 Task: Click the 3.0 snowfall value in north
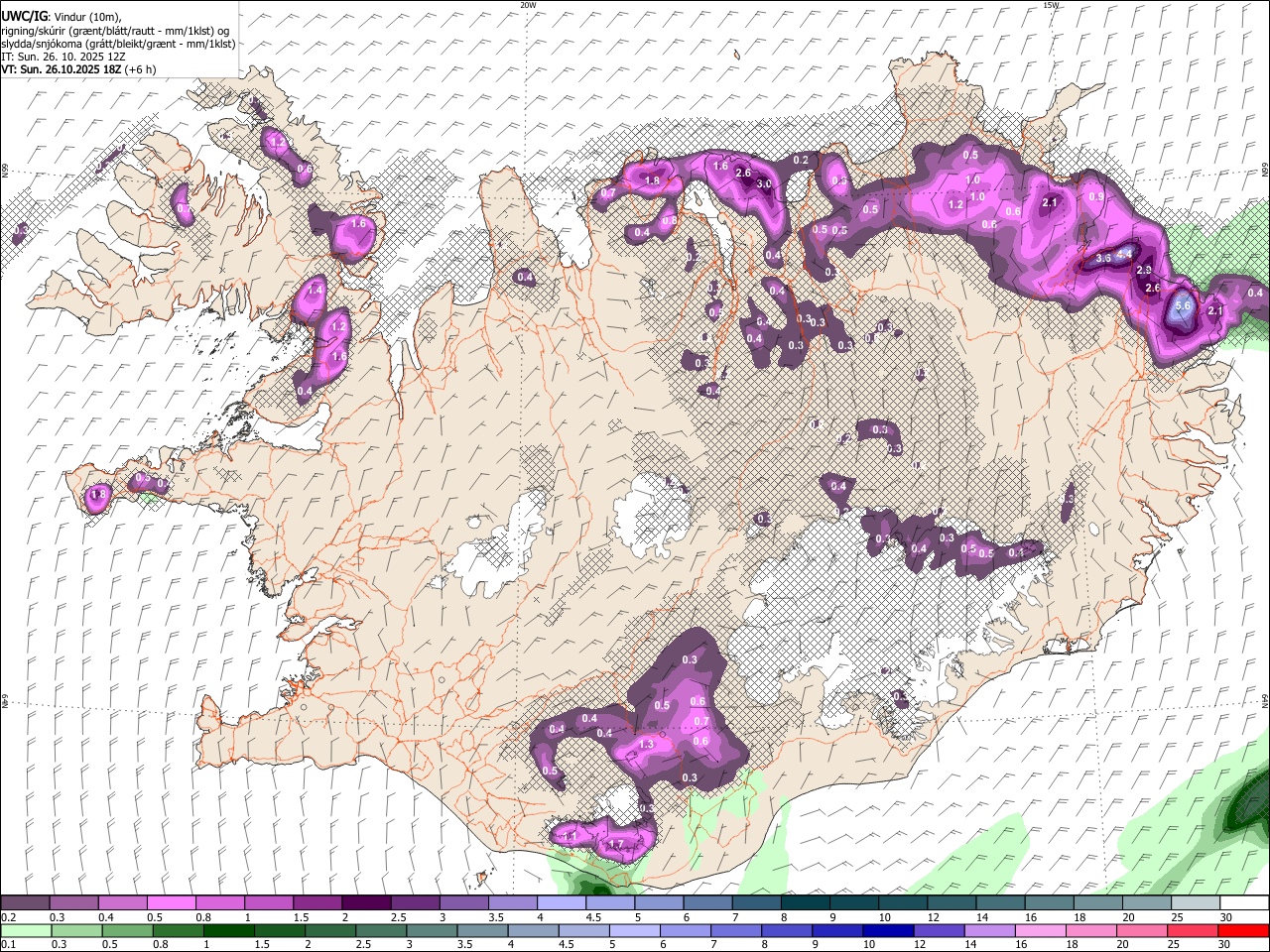[x=764, y=184]
